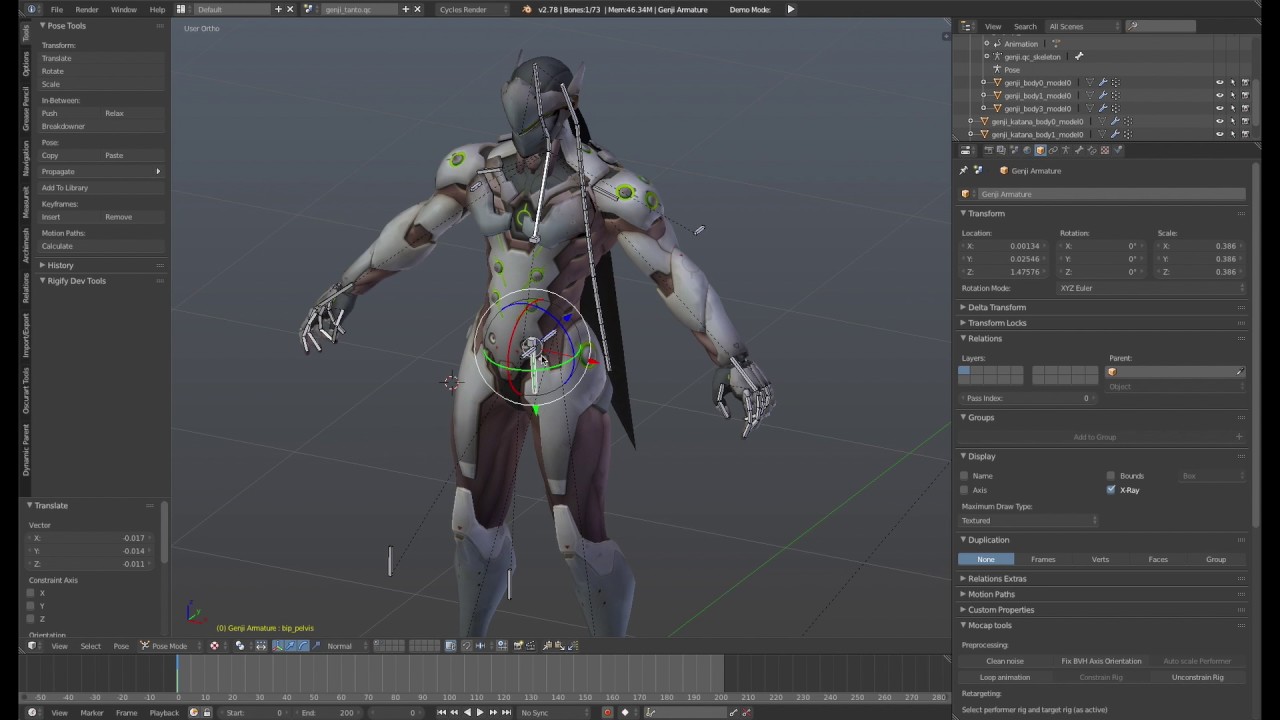Toggle visibility eye of genji_katana_body0_model0
Image resolution: width=1280 pixels, height=720 pixels.
pos(1219,121)
